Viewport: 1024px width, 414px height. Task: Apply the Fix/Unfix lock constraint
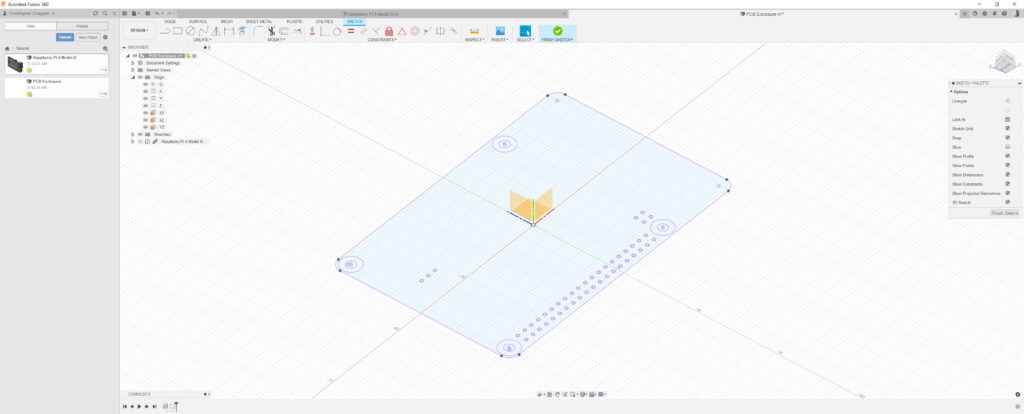click(x=389, y=31)
